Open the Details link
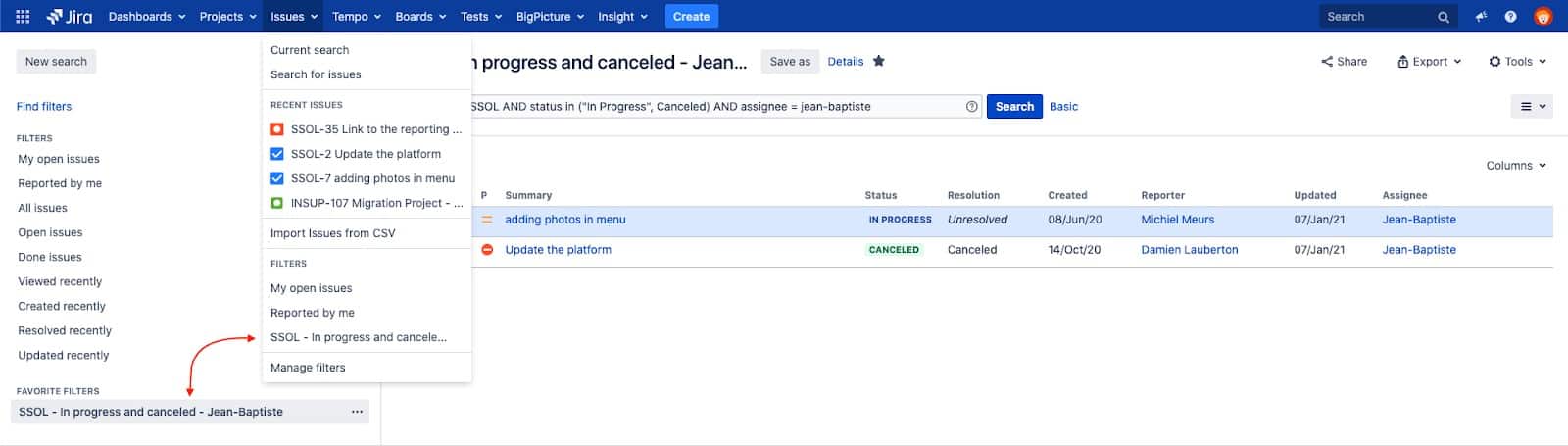This screenshot has height=446, width=1568. [x=845, y=62]
